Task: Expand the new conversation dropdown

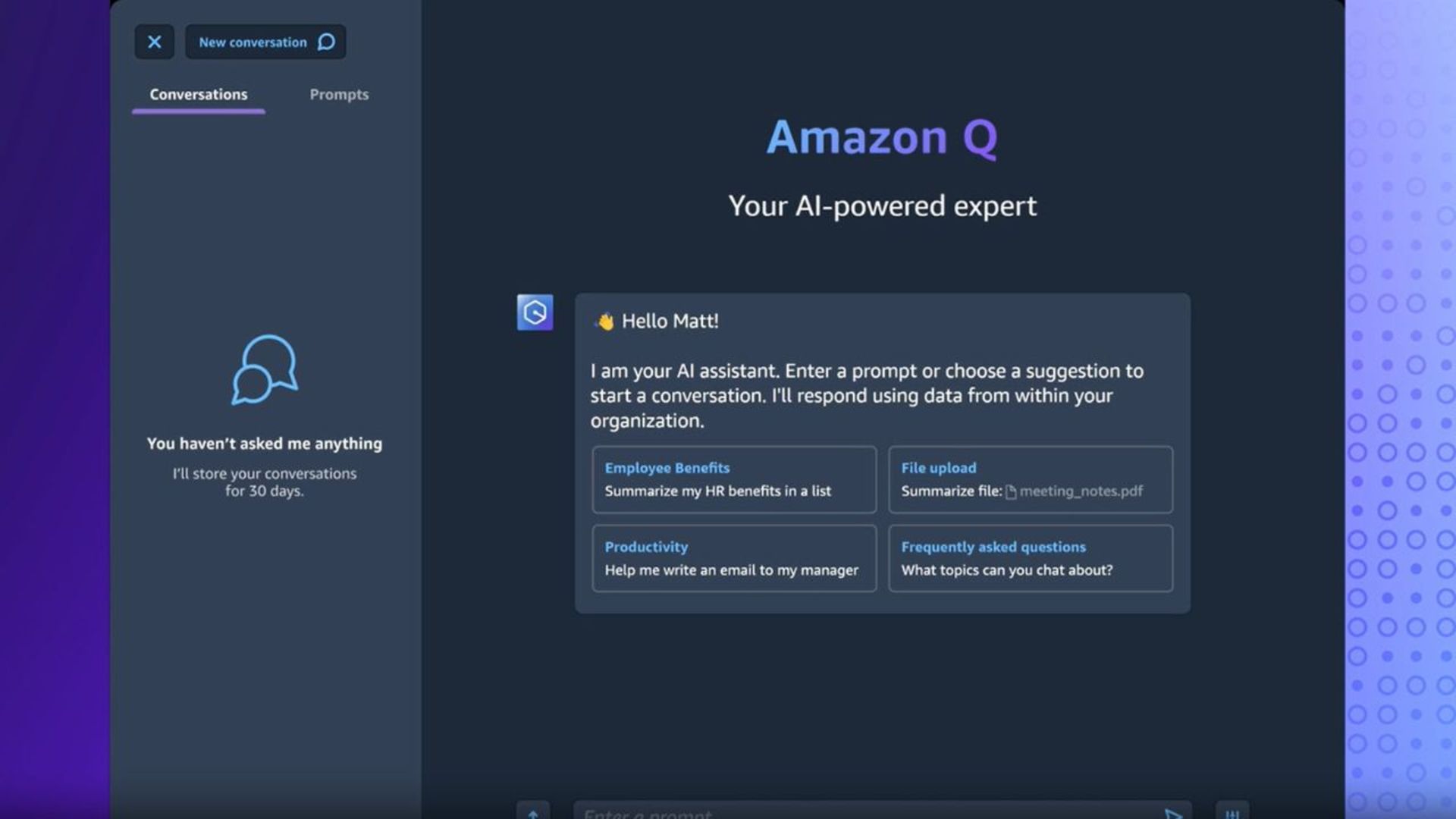Action: click(x=265, y=42)
